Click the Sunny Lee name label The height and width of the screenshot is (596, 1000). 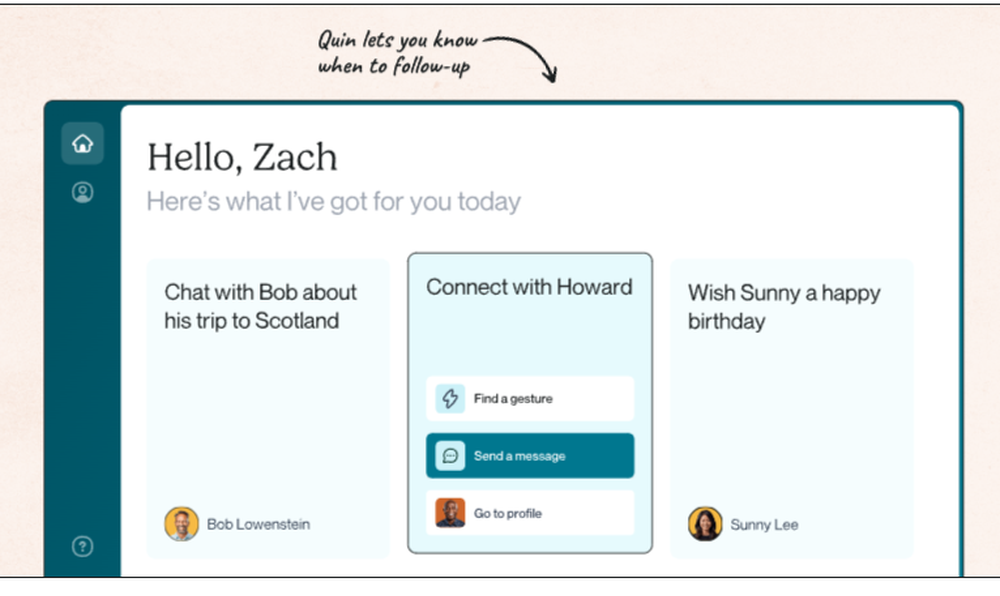[764, 525]
